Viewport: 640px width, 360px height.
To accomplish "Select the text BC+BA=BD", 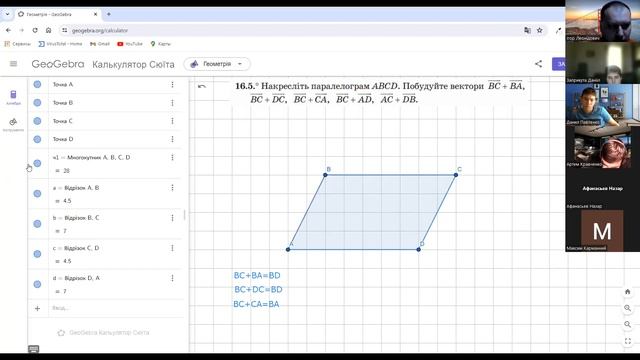I will coord(257,276).
